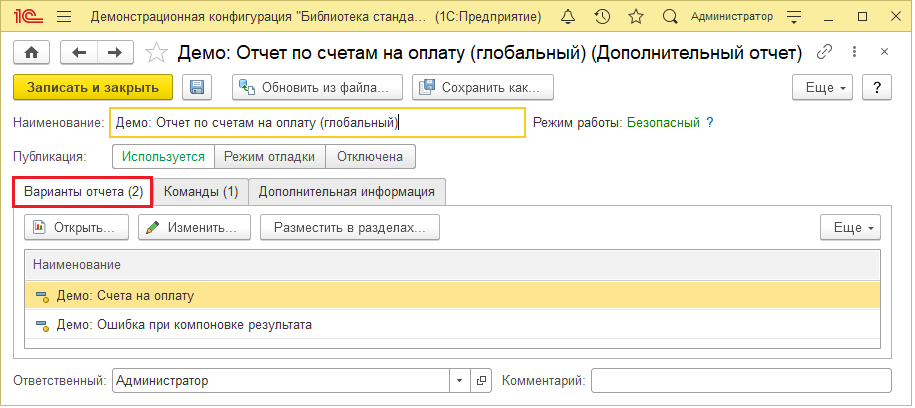Click into the Комментарий field
The image size is (915, 408).
coord(741,381)
